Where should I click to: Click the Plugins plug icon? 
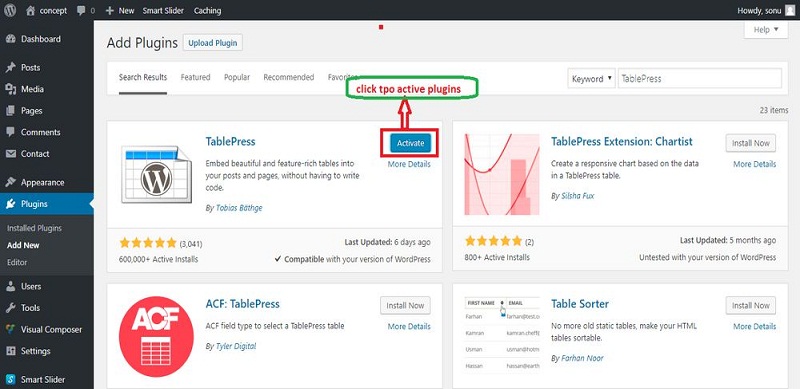(11, 204)
